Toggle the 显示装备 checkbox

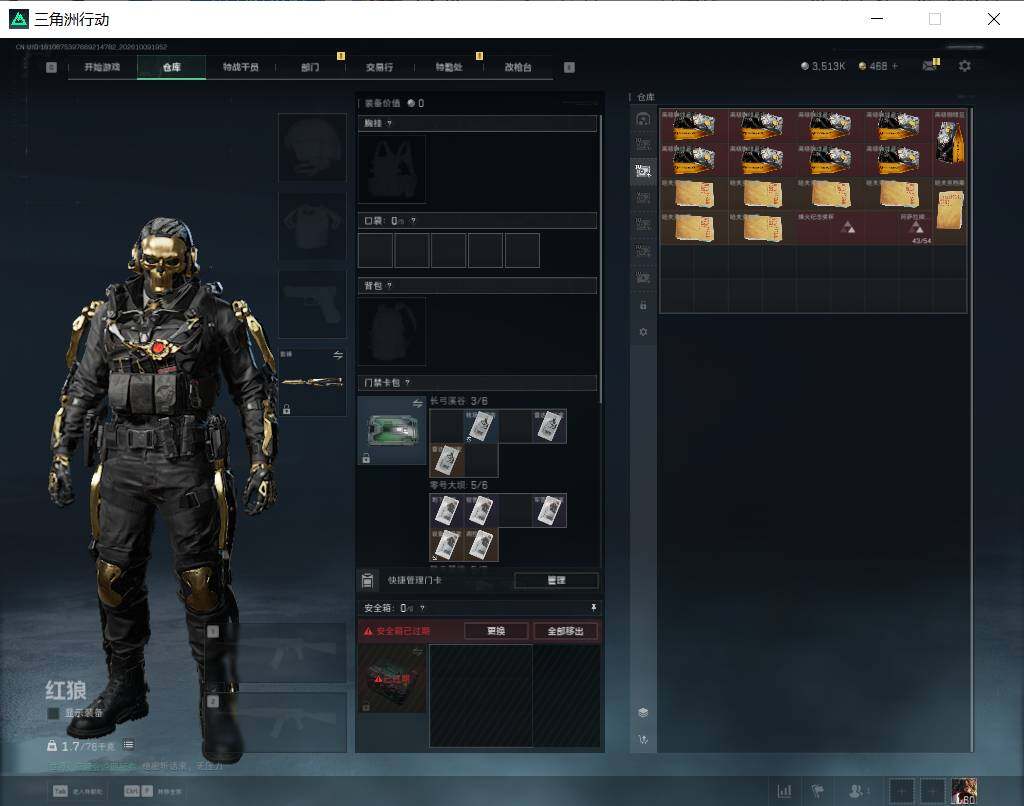pyautogui.click(x=54, y=713)
